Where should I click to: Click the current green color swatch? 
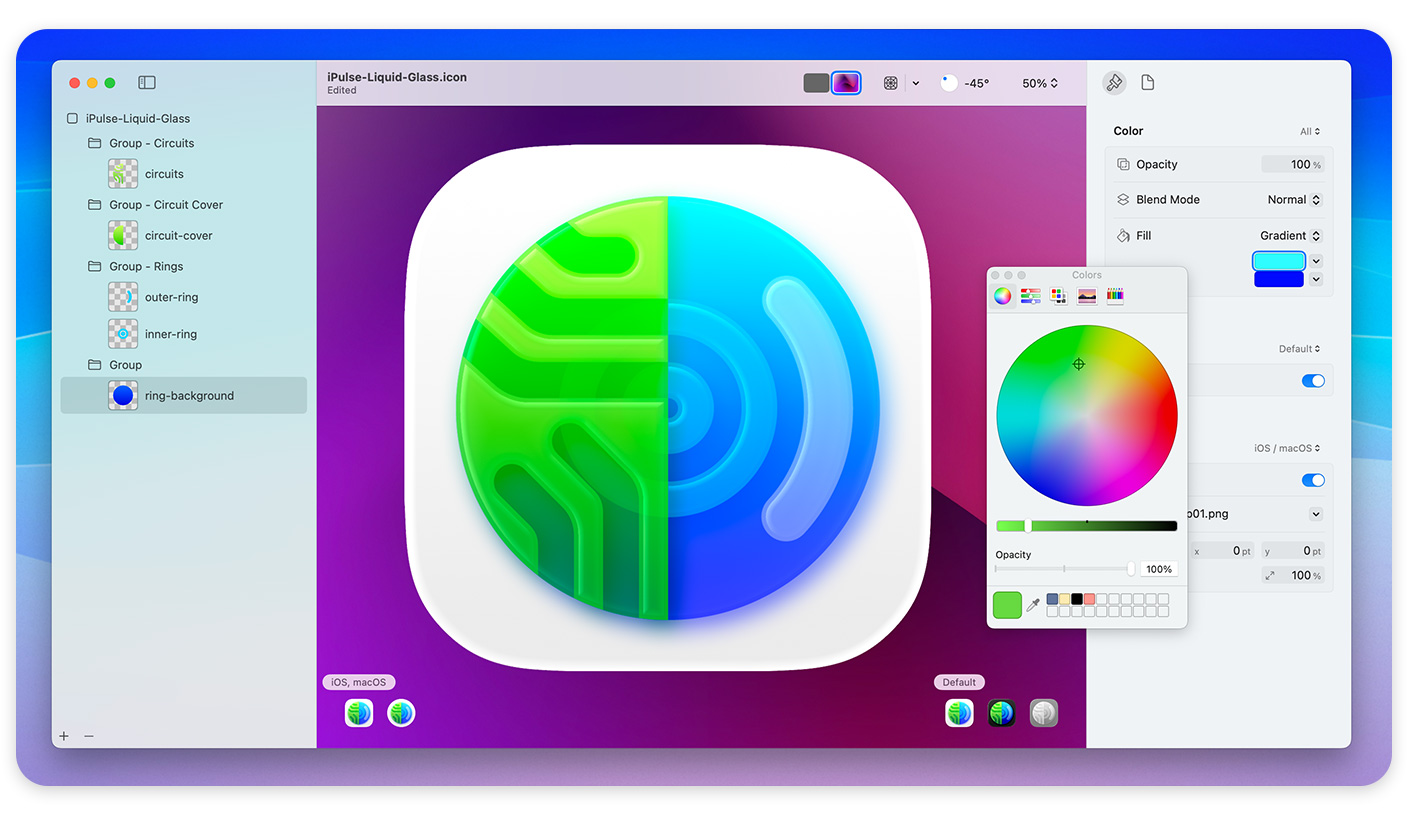tap(1007, 605)
